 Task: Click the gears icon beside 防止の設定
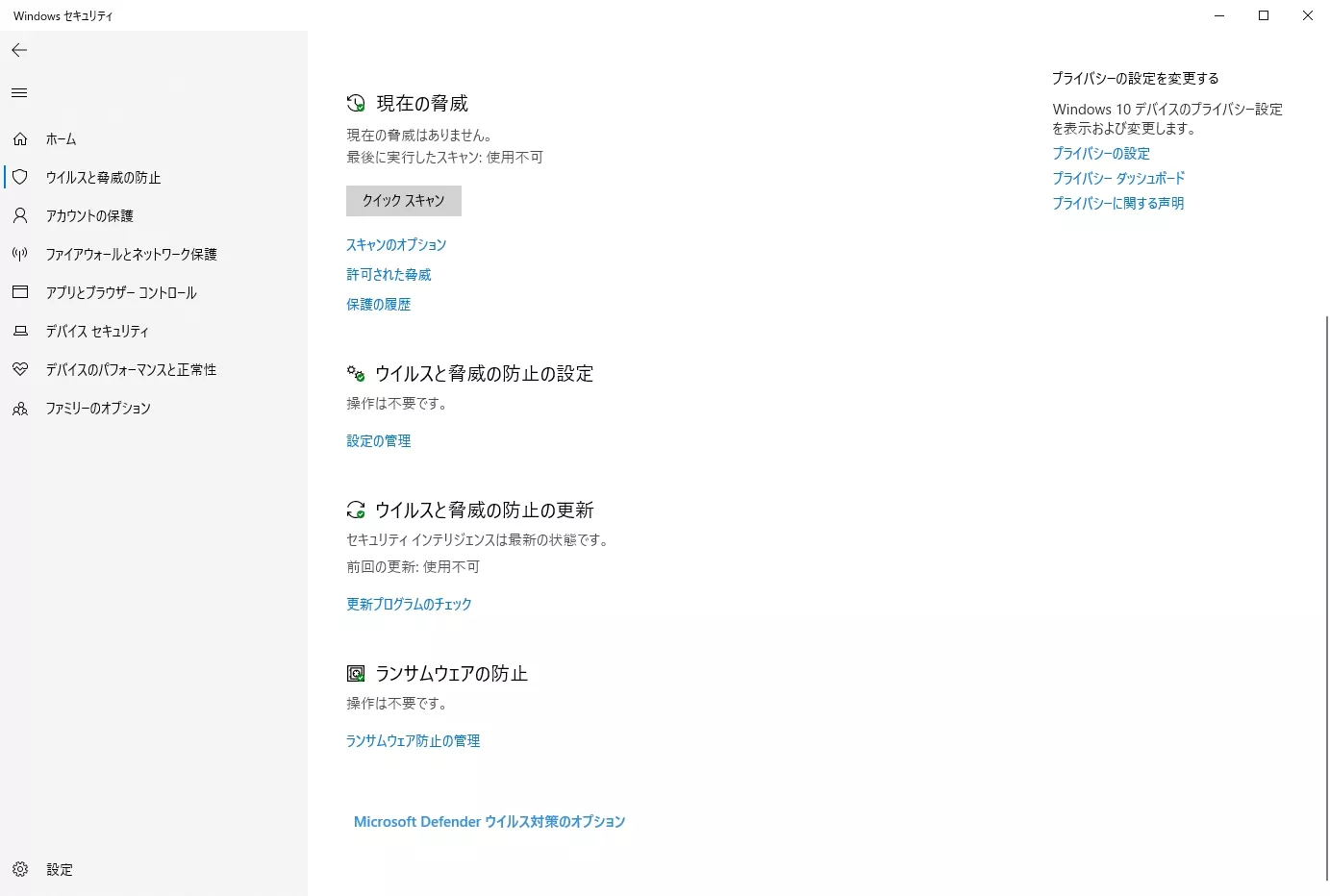tap(356, 373)
